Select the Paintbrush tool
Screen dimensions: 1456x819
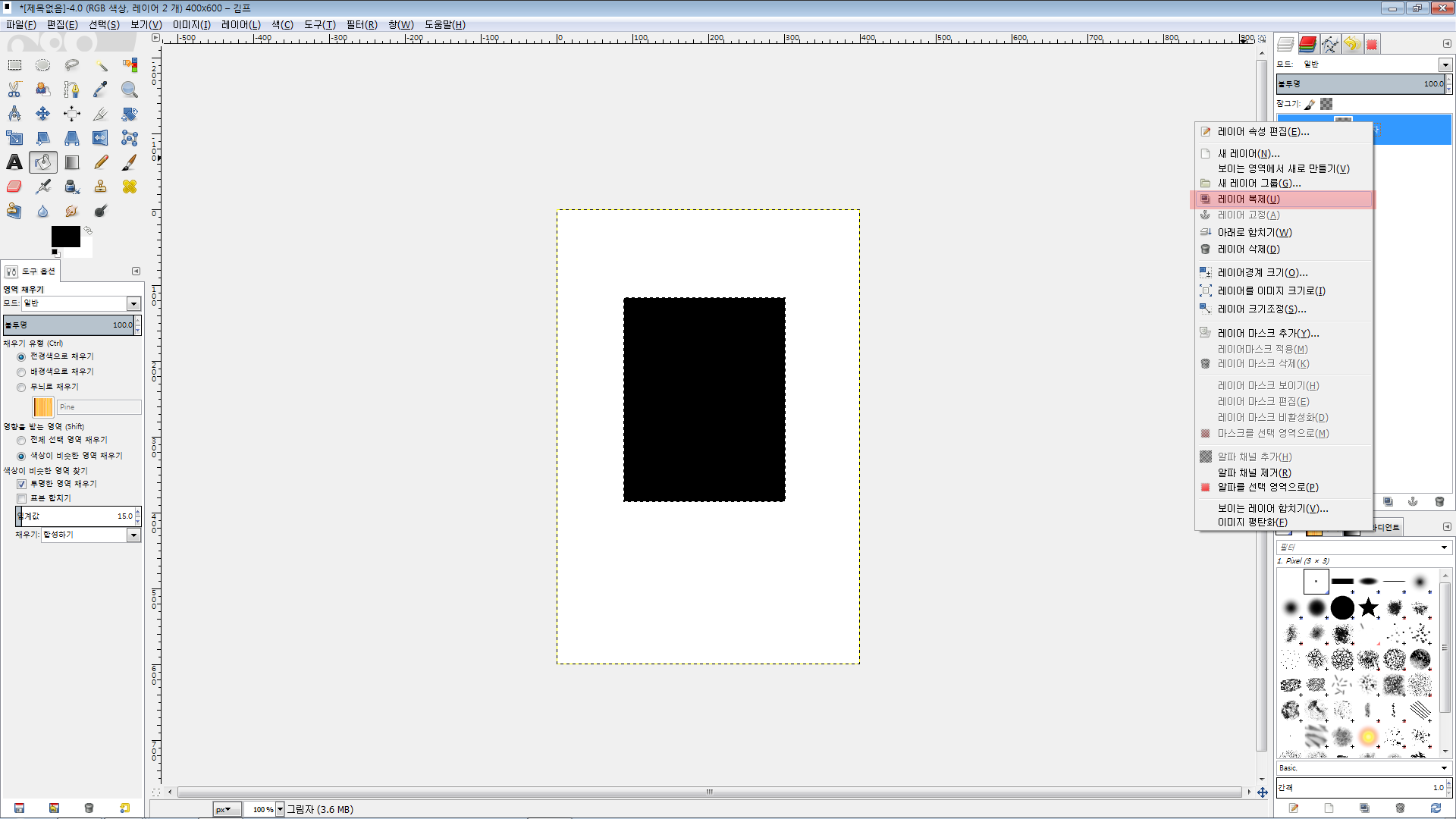tap(130, 162)
